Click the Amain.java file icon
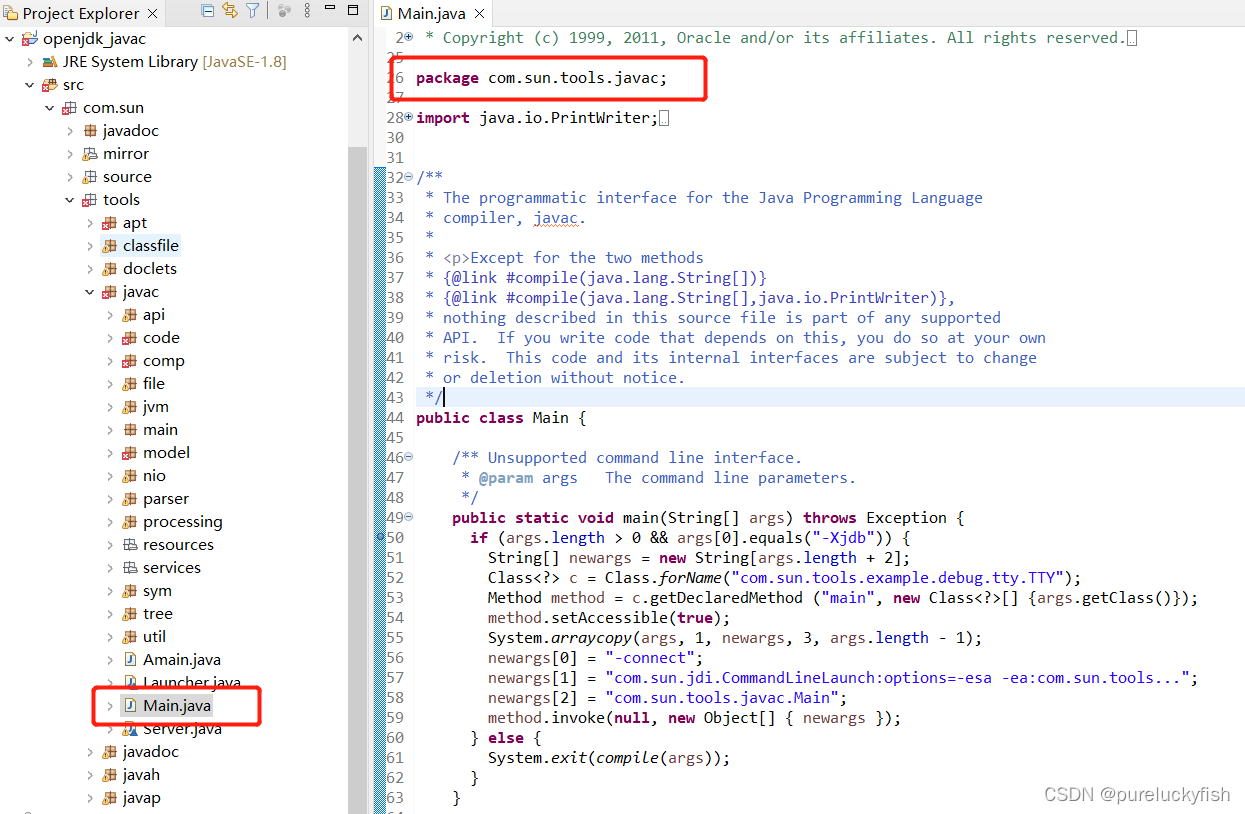Screen dimensions: 1245x814 (130, 660)
